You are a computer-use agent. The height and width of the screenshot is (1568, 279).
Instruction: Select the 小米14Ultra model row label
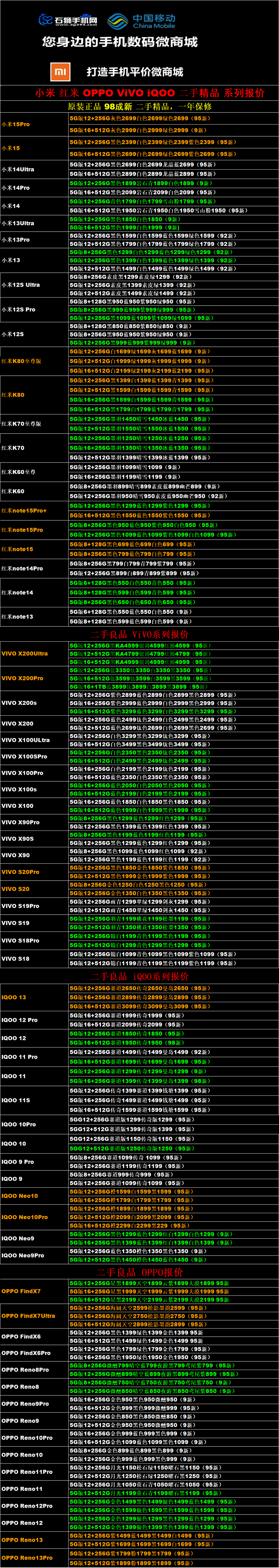point(18,169)
